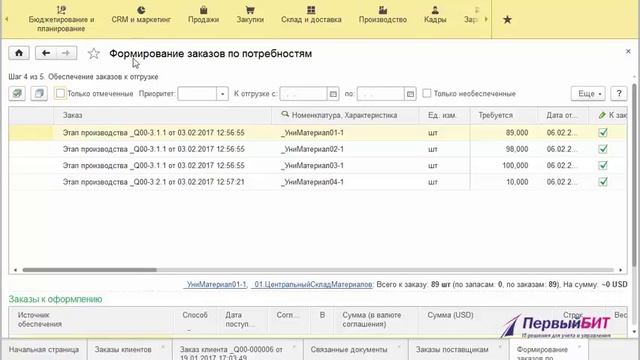
Task: Open 01.ЦентральныйСкладМатериалов link
Action: pyautogui.click(x=312, y=284)
